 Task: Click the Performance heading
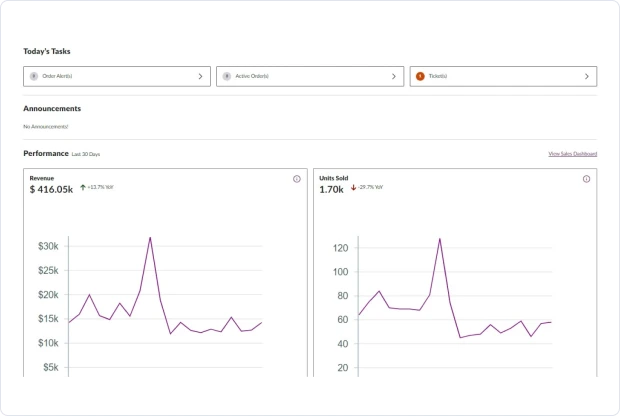click(x=46, y=153)
